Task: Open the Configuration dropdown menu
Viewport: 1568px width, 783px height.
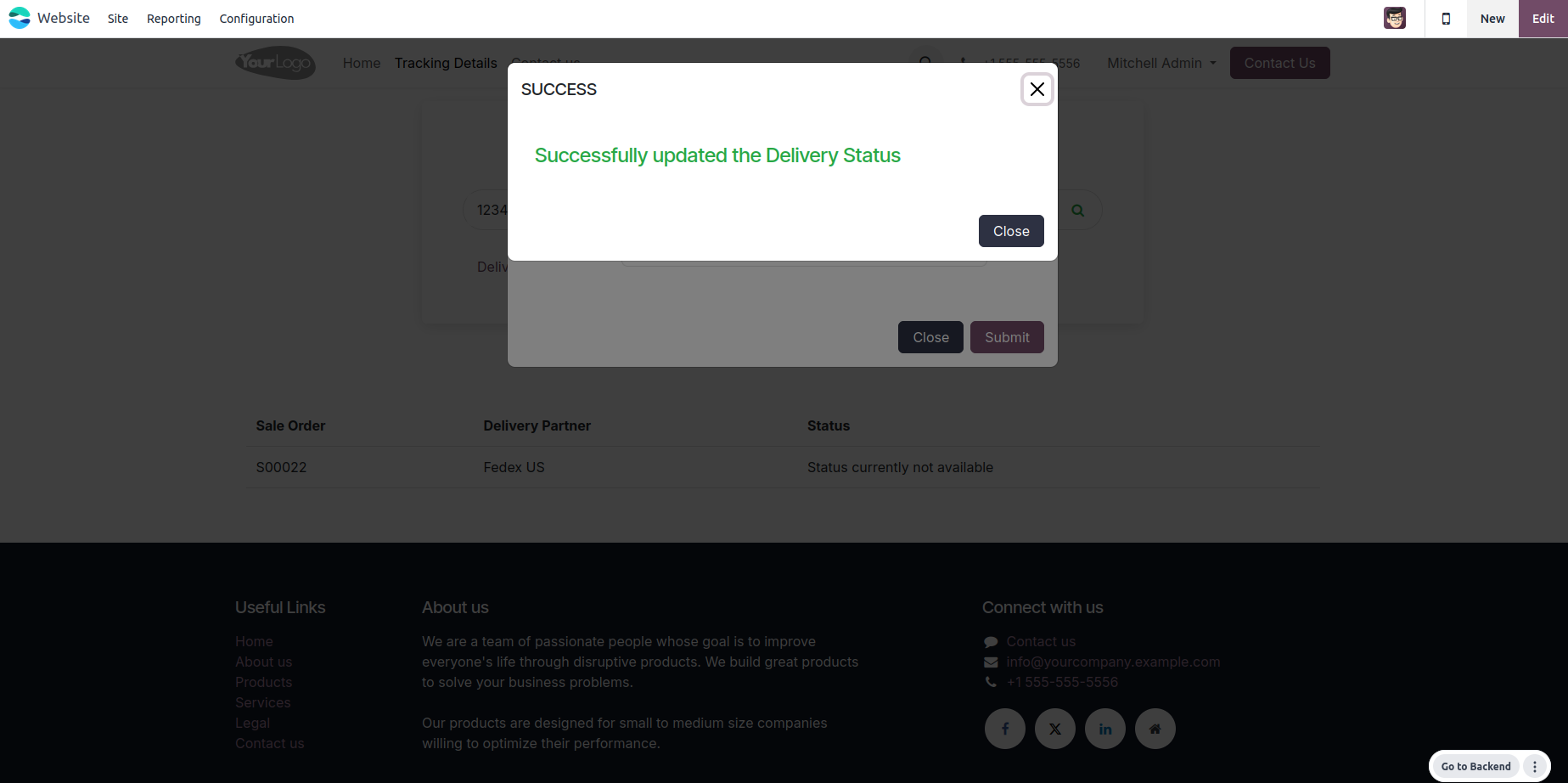Action: click(x=256, y=19)
